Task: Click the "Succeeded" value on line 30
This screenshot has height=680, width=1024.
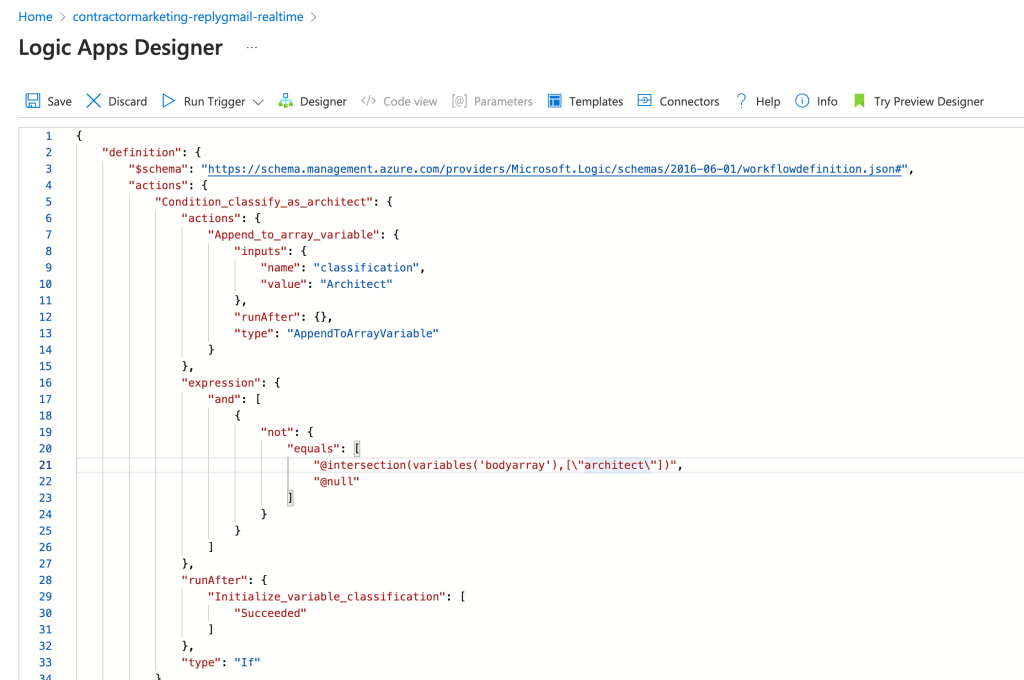Action: point(270,613)
